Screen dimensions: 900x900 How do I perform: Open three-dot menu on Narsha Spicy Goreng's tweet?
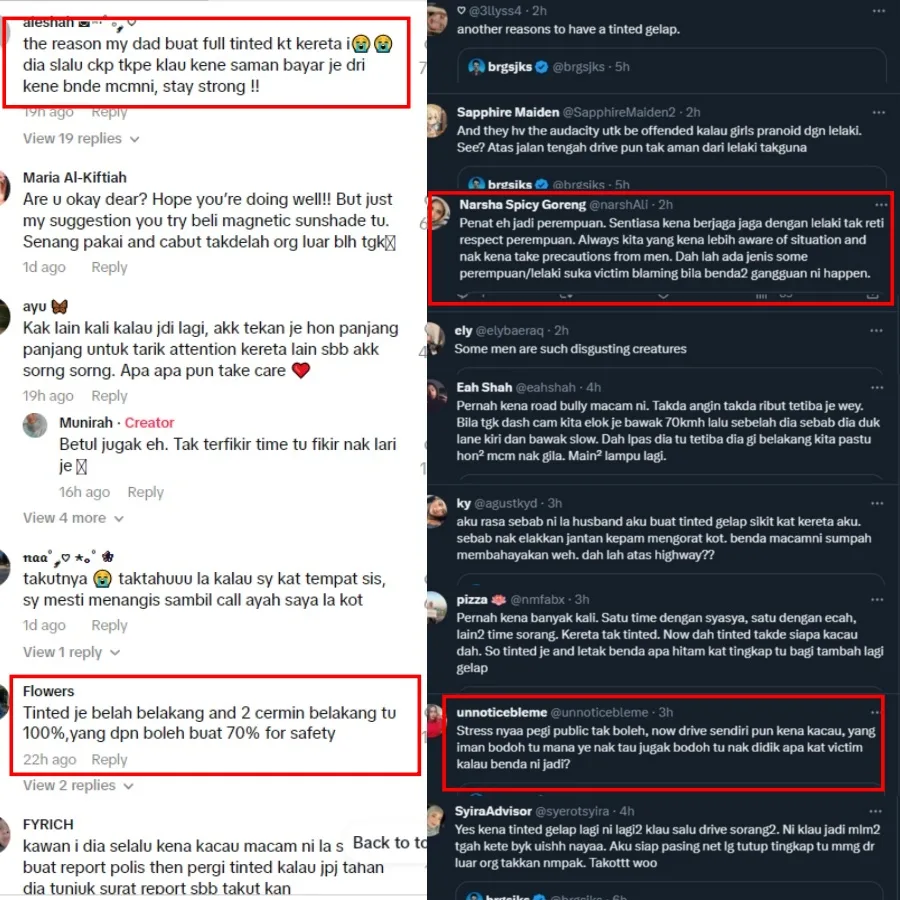click(x=876, y=205)
